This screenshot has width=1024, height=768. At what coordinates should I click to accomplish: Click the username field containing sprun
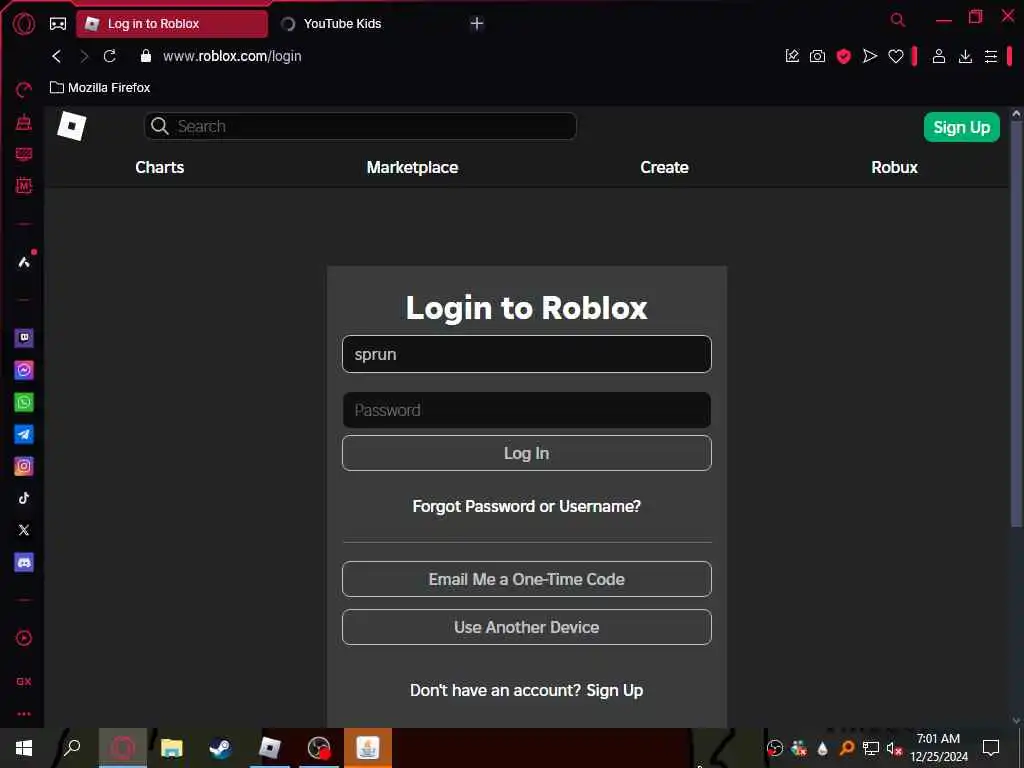tap(526, 354)
